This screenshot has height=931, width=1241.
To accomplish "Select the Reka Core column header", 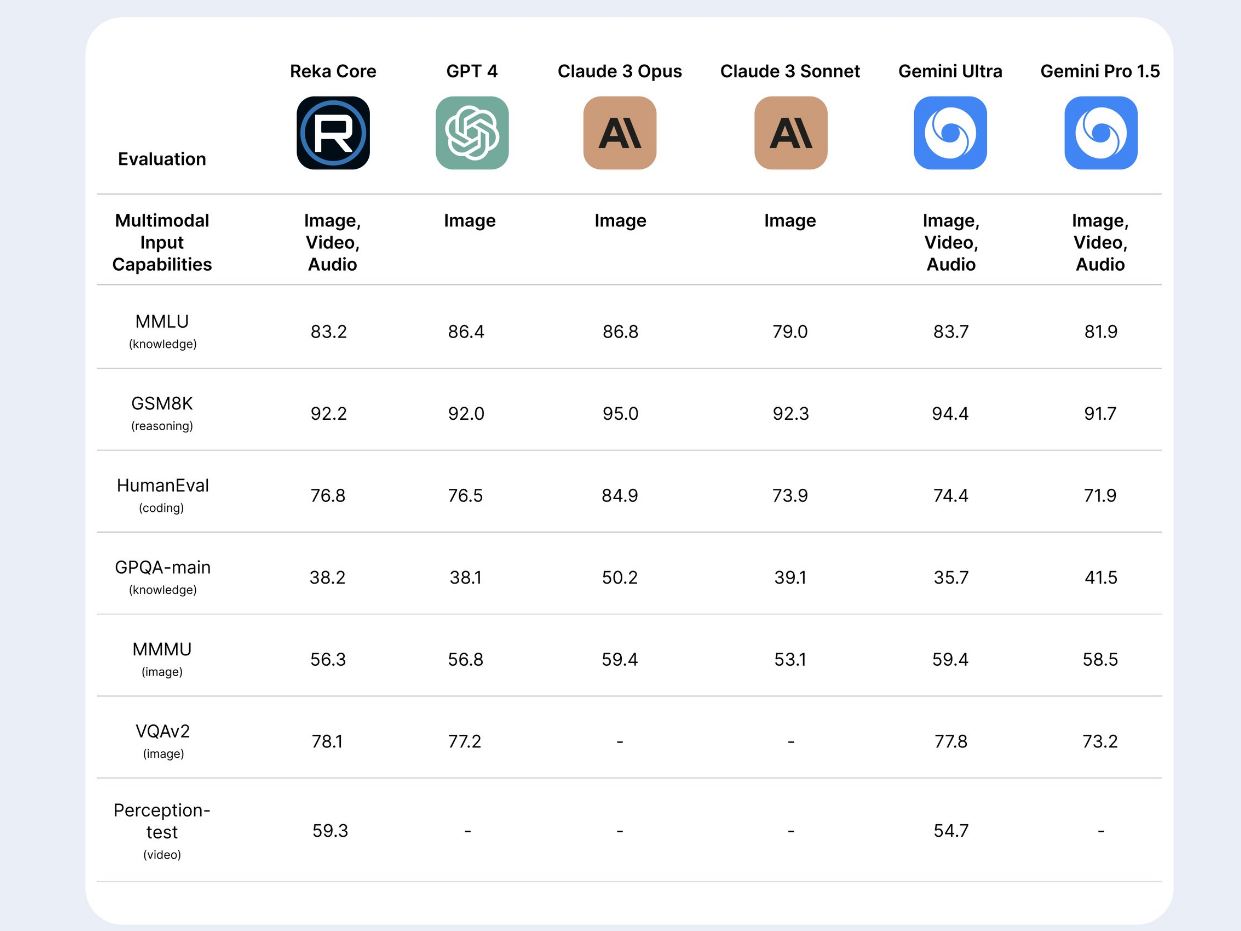I will click(x=333, y=71).
